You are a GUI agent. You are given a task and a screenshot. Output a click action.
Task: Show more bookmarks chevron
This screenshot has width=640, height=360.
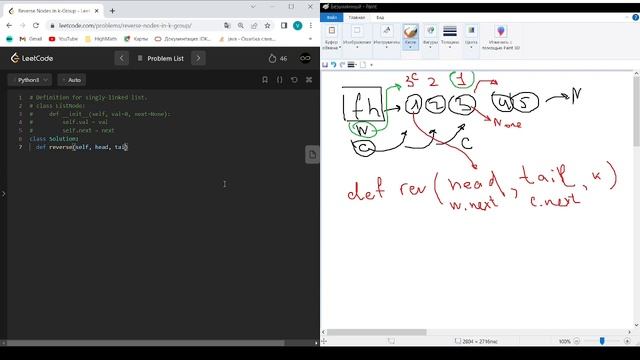click(x=310, y=39)
